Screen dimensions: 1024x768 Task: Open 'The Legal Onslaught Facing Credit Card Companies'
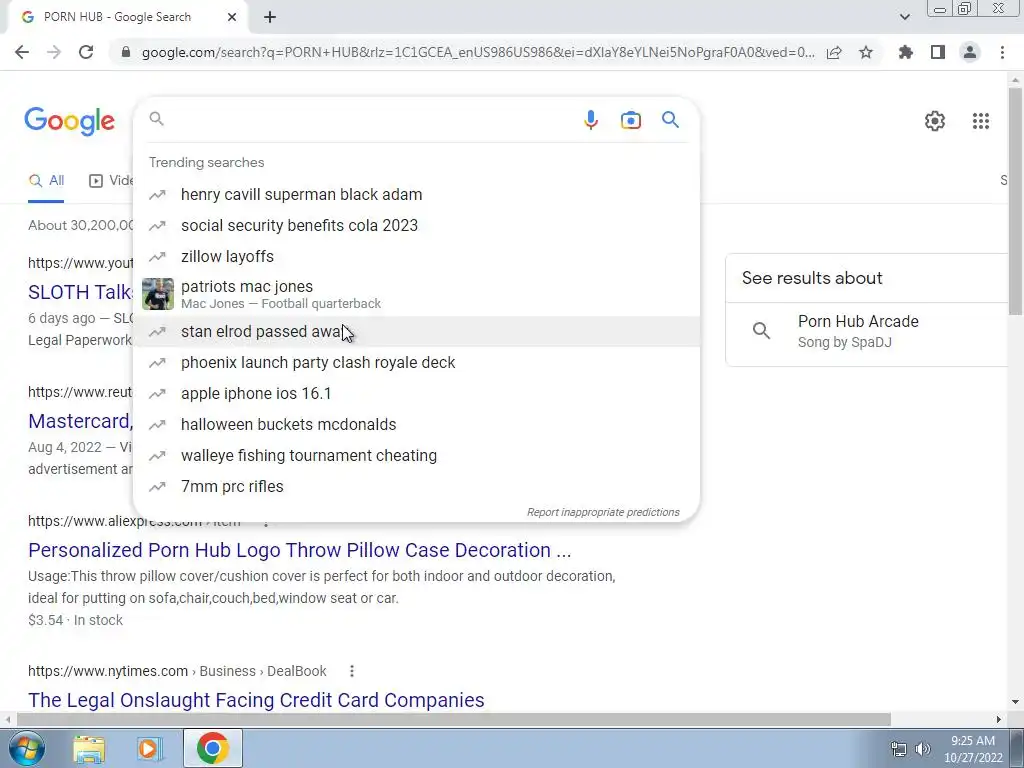[x=256, y=699]
